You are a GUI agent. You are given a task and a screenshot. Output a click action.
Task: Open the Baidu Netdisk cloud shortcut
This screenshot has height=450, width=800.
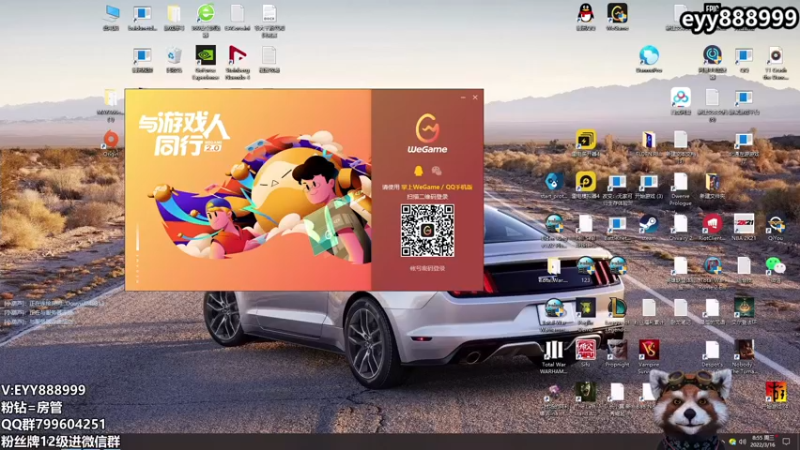click(681, 101)
